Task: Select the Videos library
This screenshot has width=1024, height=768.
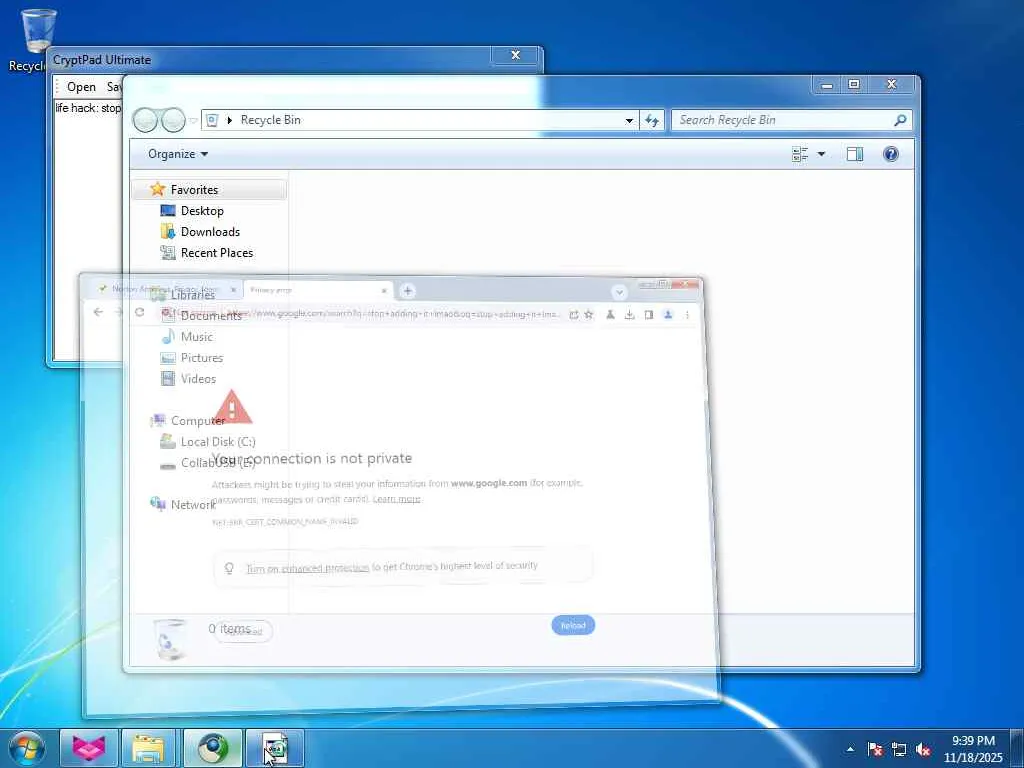Action: pyautogui.click(x=198, y=379)
